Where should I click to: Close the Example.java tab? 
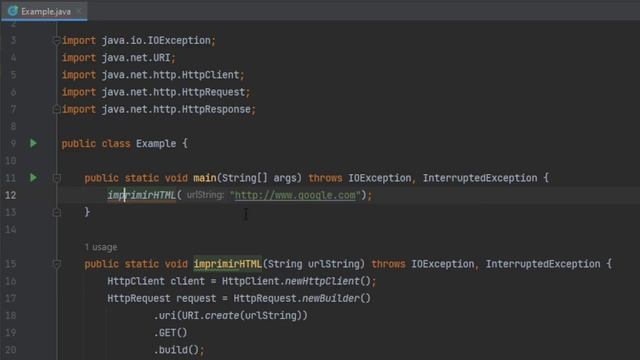(x=79, y=11)
